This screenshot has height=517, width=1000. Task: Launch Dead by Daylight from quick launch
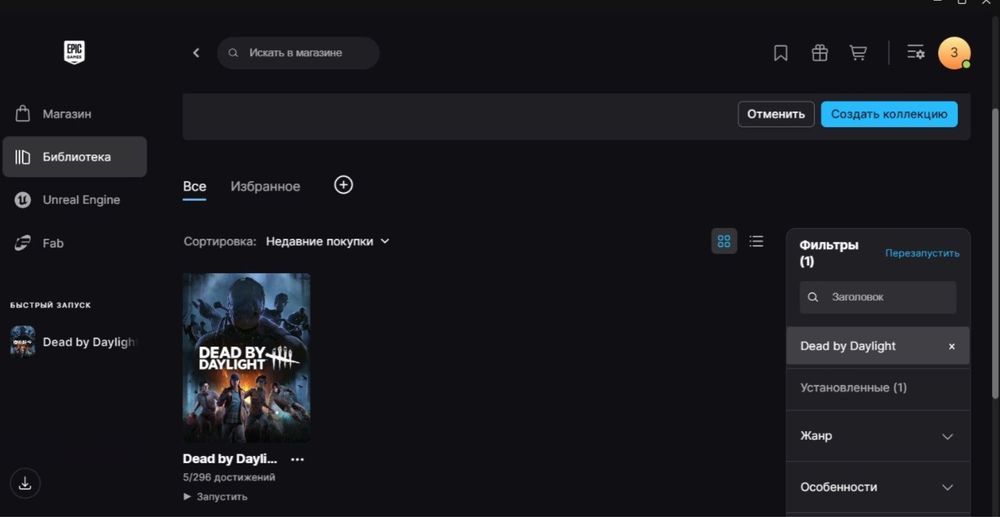(73, 342)
